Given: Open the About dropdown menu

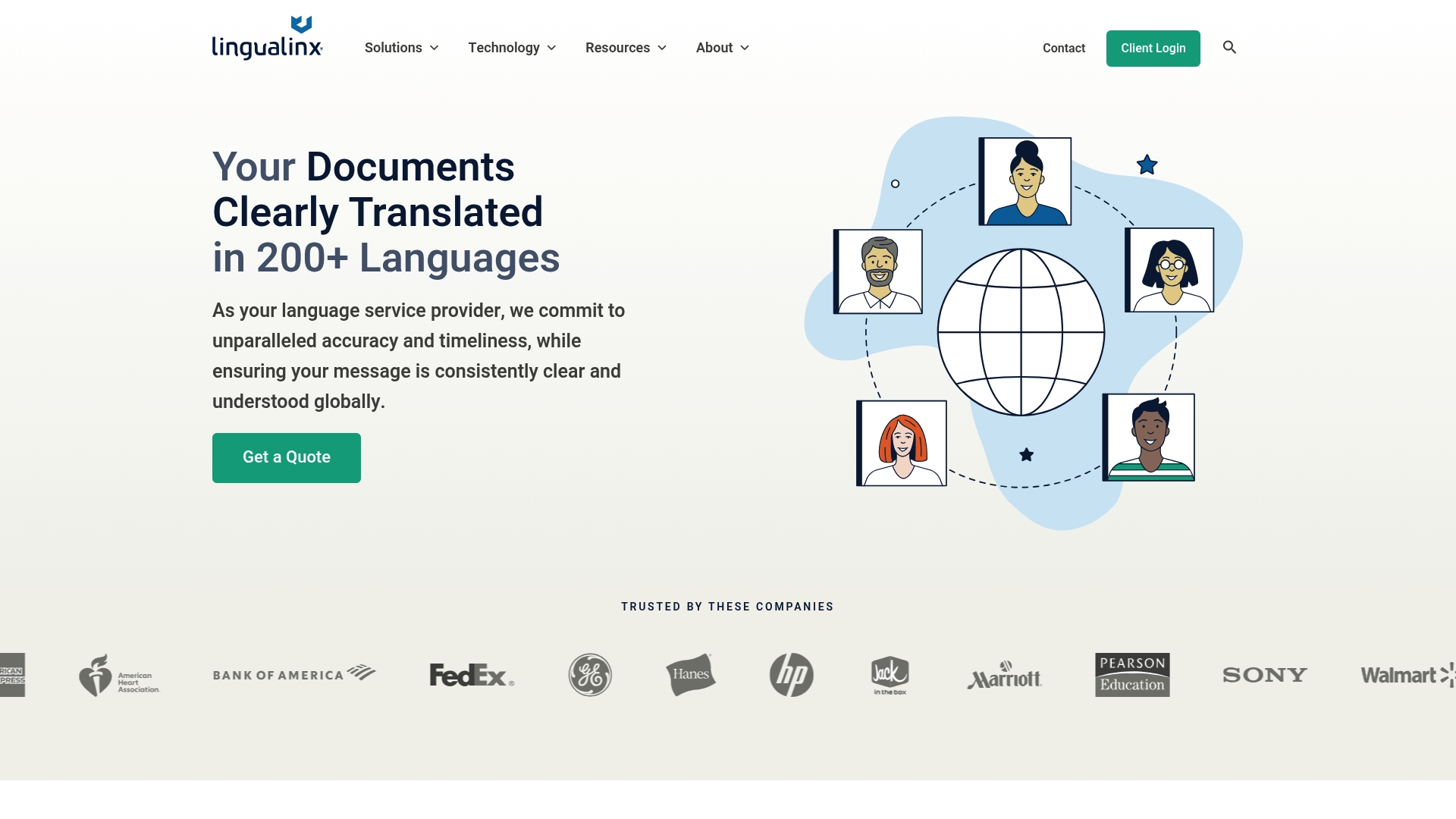Looking at the screenshot, I should (721, 47).
